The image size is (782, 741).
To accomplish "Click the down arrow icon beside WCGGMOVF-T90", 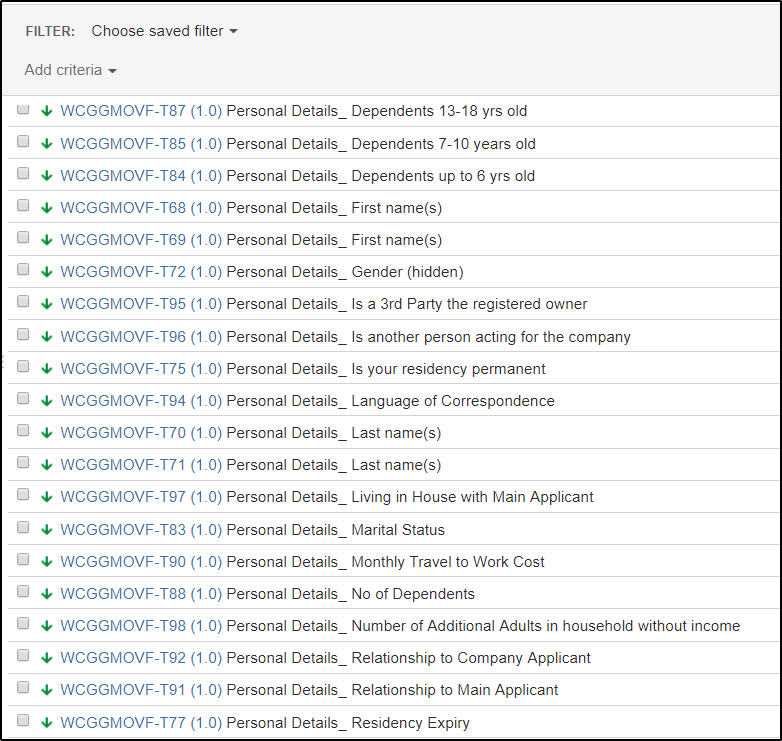I will (x=47, y=561).
